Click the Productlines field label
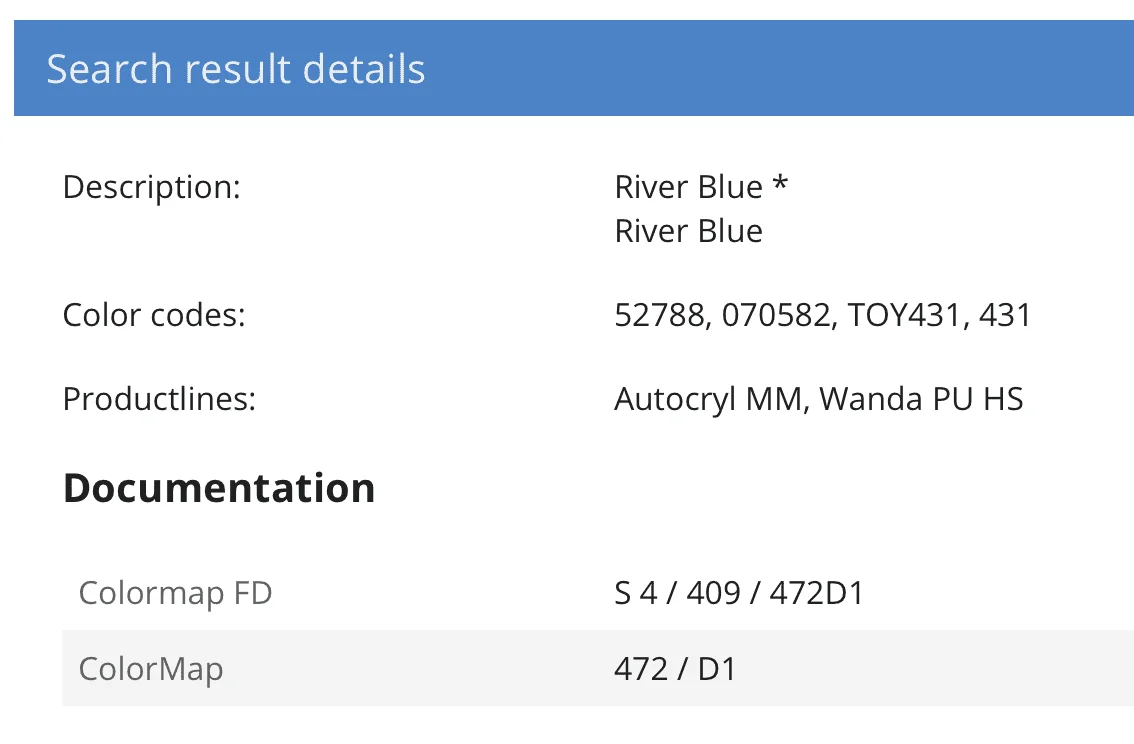 160,399
